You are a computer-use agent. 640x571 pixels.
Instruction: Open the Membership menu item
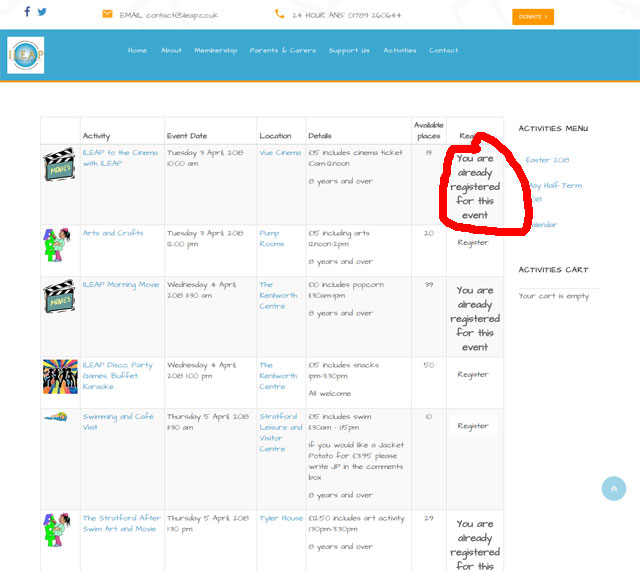tap(215, 51)
